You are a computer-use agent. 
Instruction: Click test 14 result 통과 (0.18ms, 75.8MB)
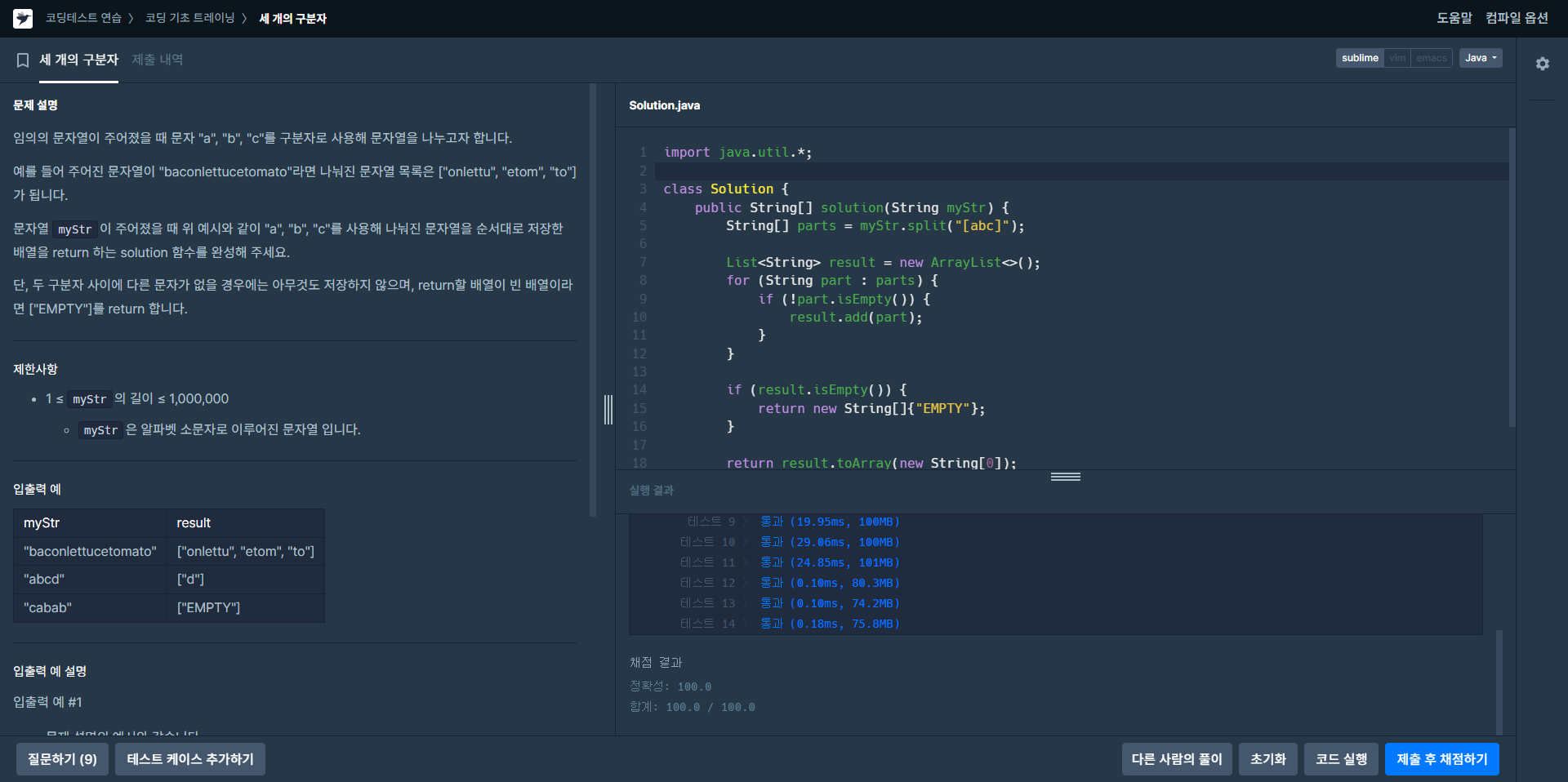(830, 624)
